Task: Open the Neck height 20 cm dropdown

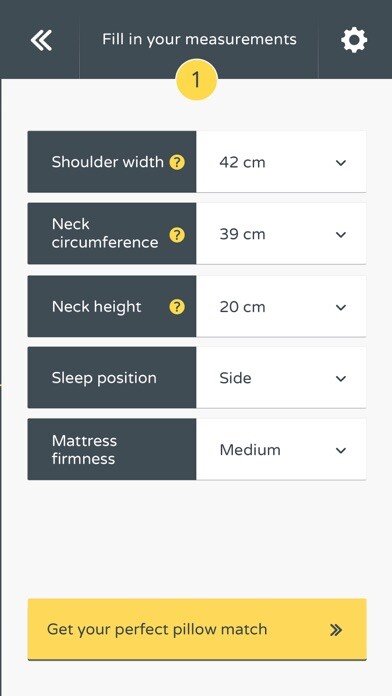Action: coord(281,306)
